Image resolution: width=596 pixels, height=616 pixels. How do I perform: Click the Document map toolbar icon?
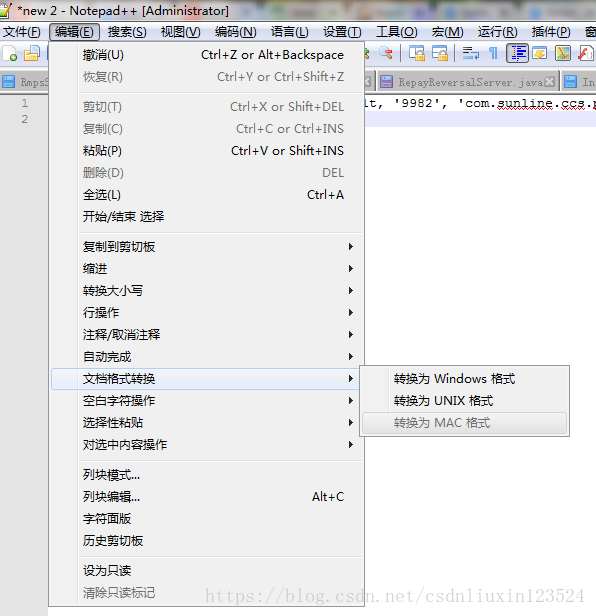click(x=563, y=53)
